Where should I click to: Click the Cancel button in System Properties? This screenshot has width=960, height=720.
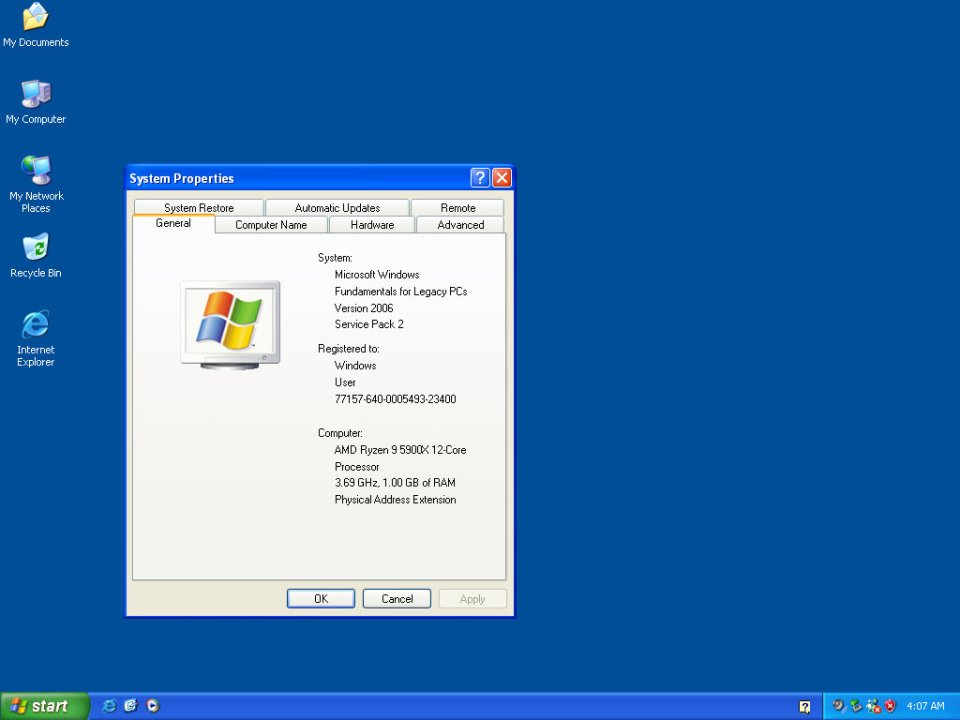(397, 599)
